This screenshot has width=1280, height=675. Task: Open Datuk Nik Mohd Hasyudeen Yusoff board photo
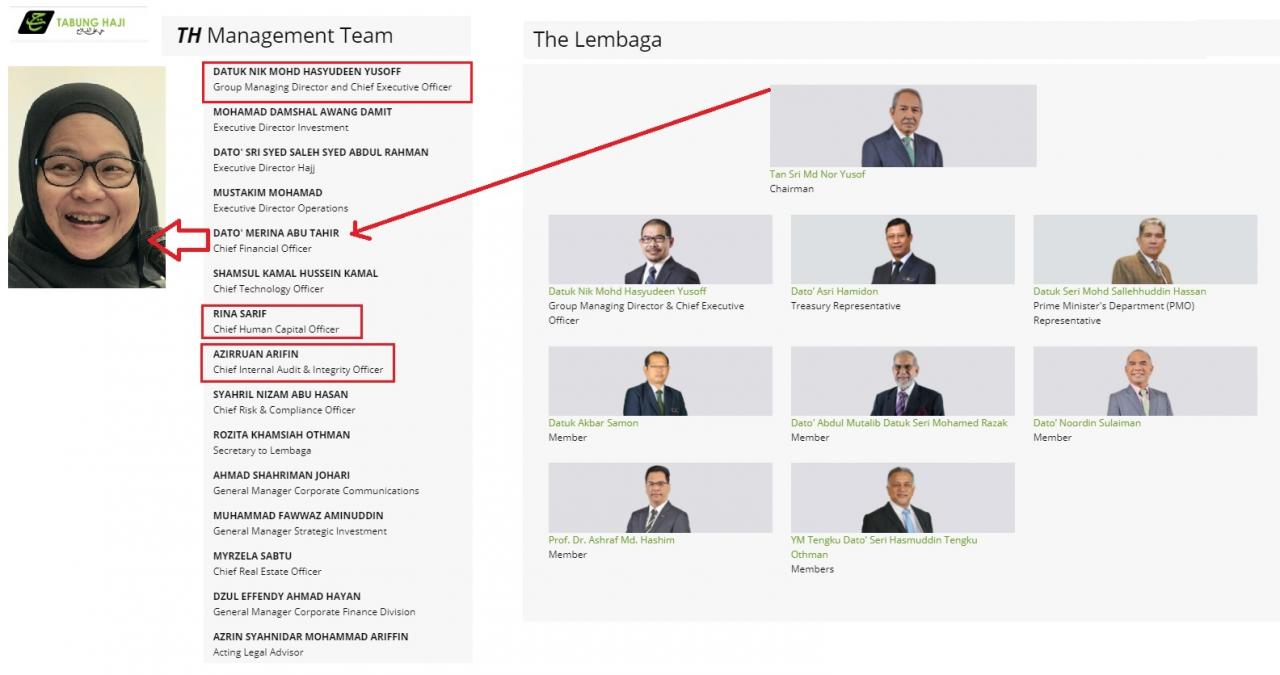pyautogui.click(x=660, y=249)
